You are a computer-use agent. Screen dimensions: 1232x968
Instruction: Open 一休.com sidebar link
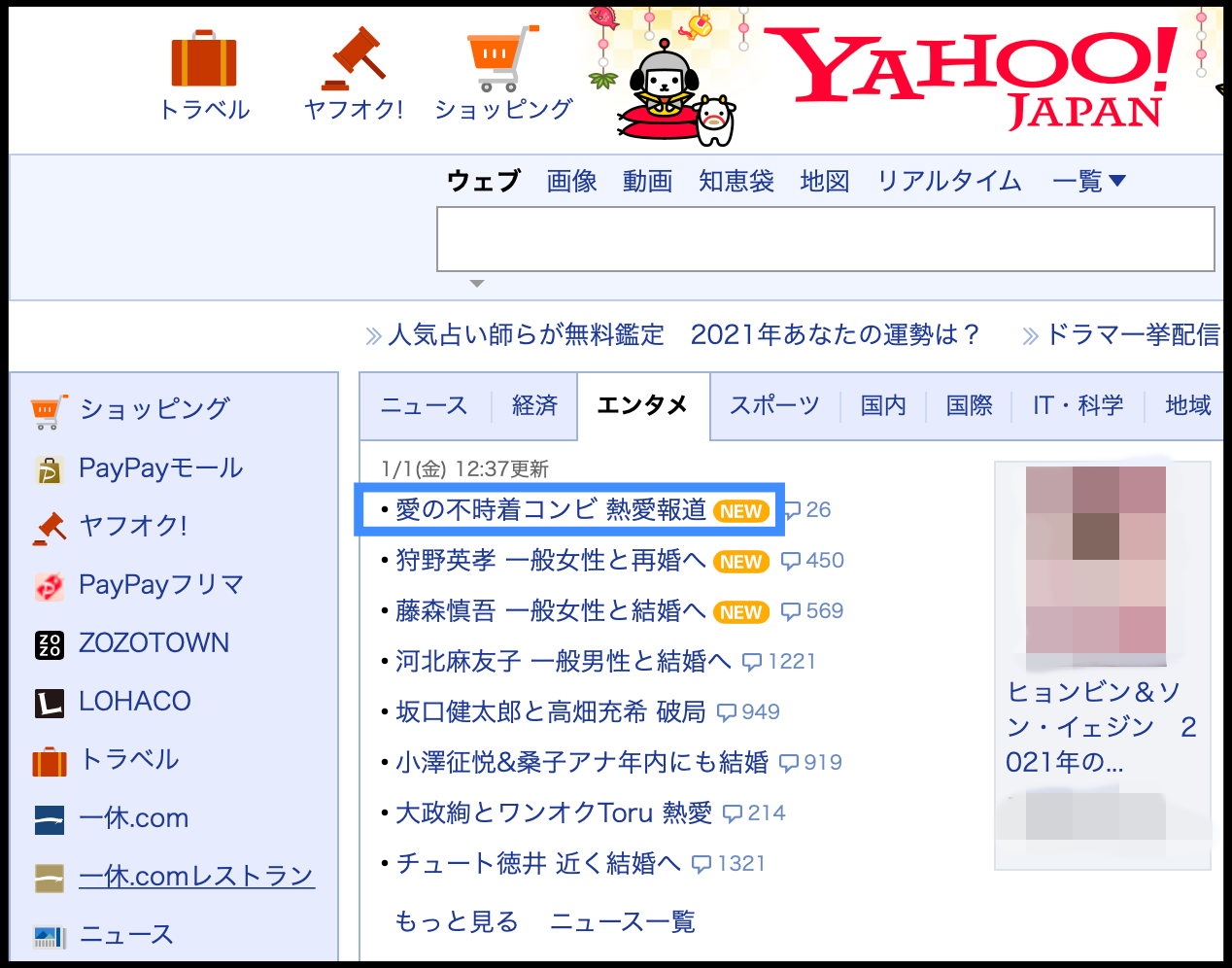(x=134, y=818)
